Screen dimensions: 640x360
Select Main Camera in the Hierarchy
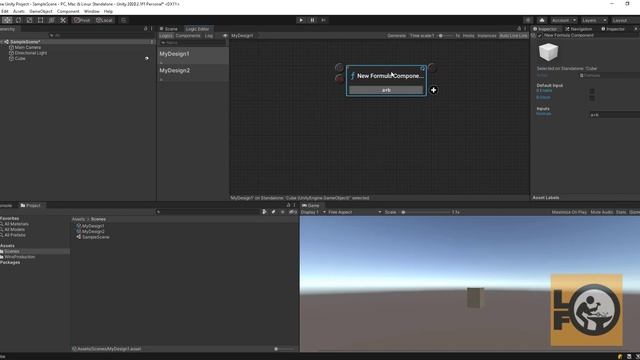[27, 48]
